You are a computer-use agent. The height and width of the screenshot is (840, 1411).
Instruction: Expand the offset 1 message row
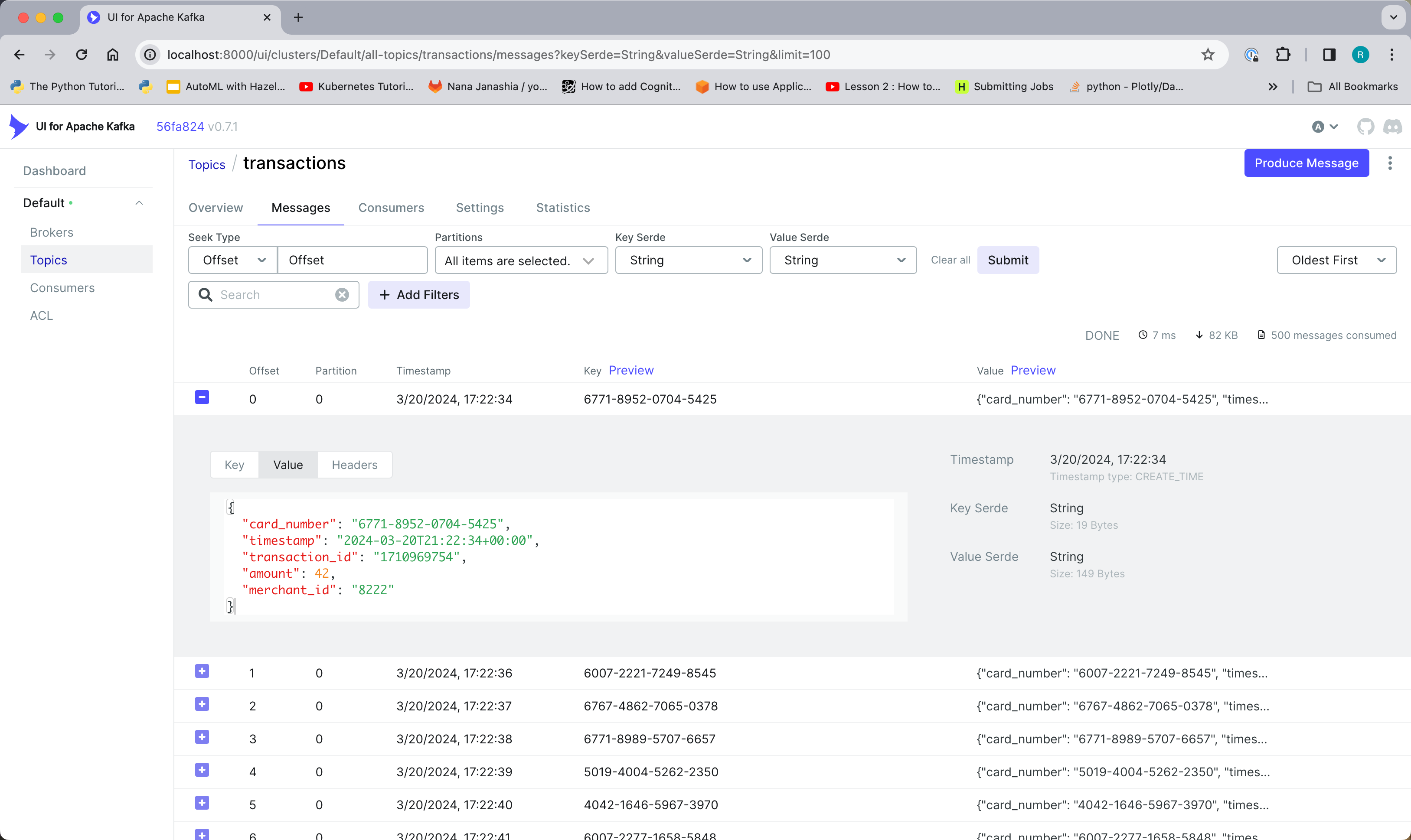coord(202,672)
